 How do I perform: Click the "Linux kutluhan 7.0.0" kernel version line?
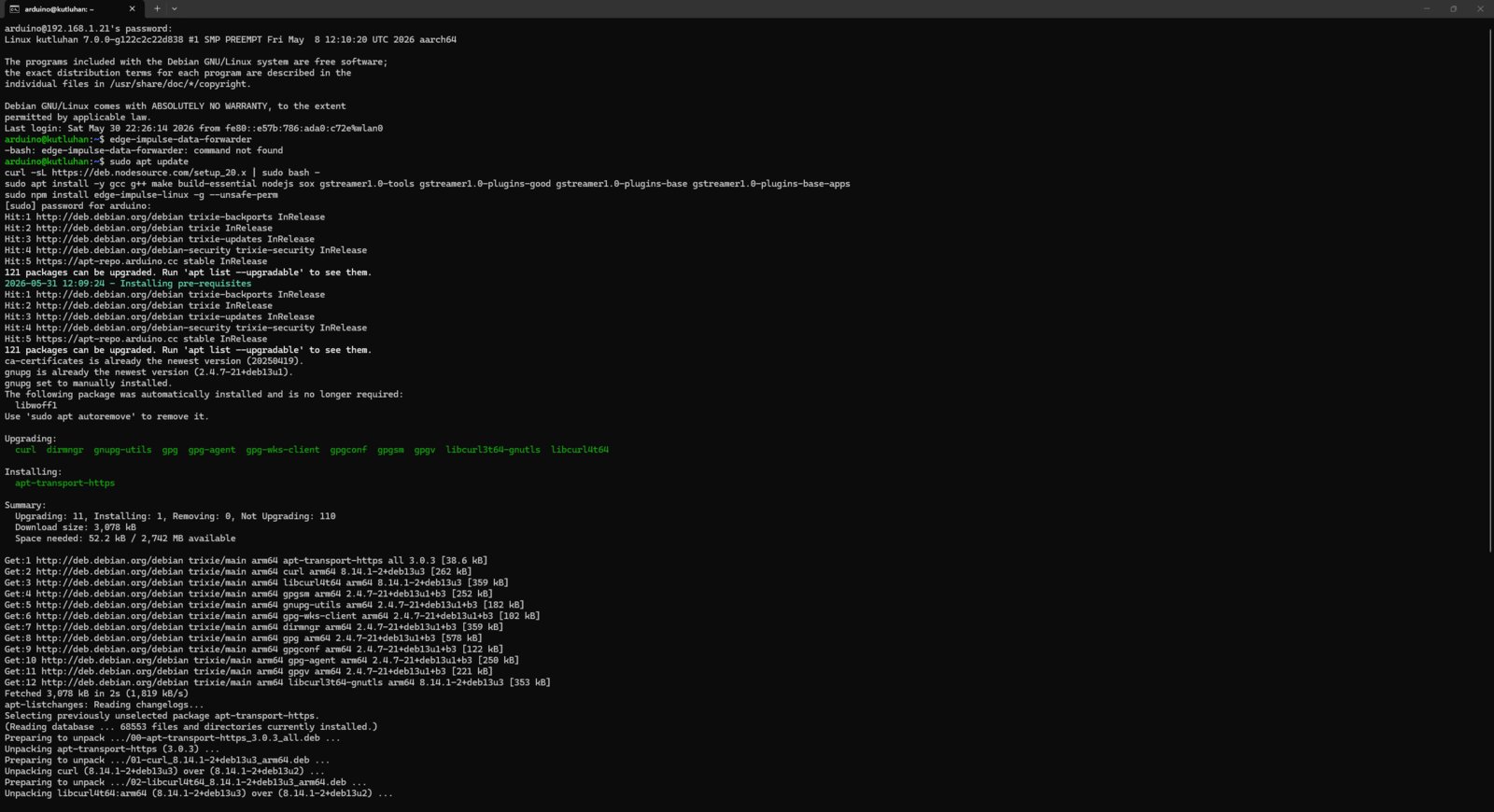point(230,40)
